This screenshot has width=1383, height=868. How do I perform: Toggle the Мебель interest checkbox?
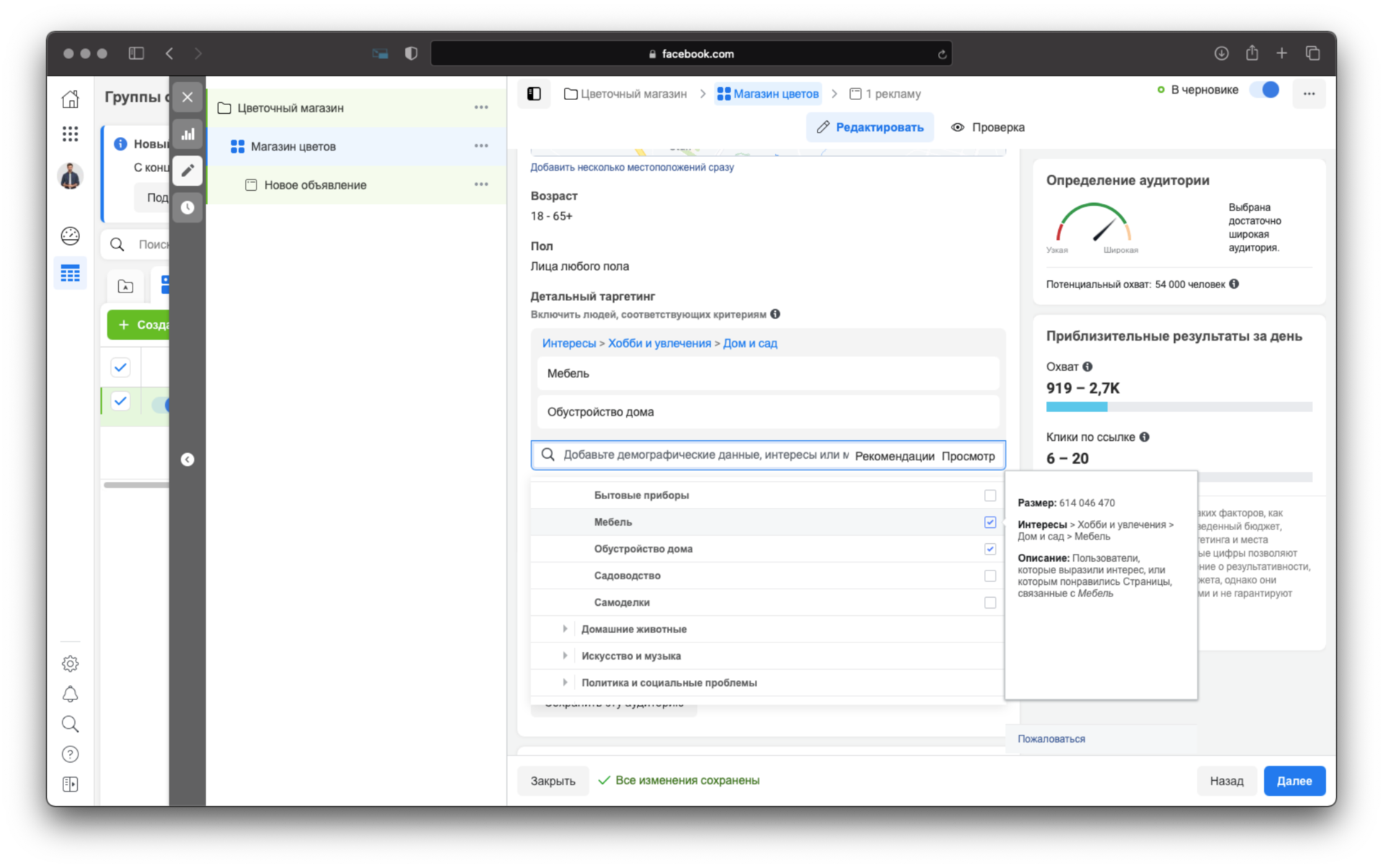pos(990,521)
